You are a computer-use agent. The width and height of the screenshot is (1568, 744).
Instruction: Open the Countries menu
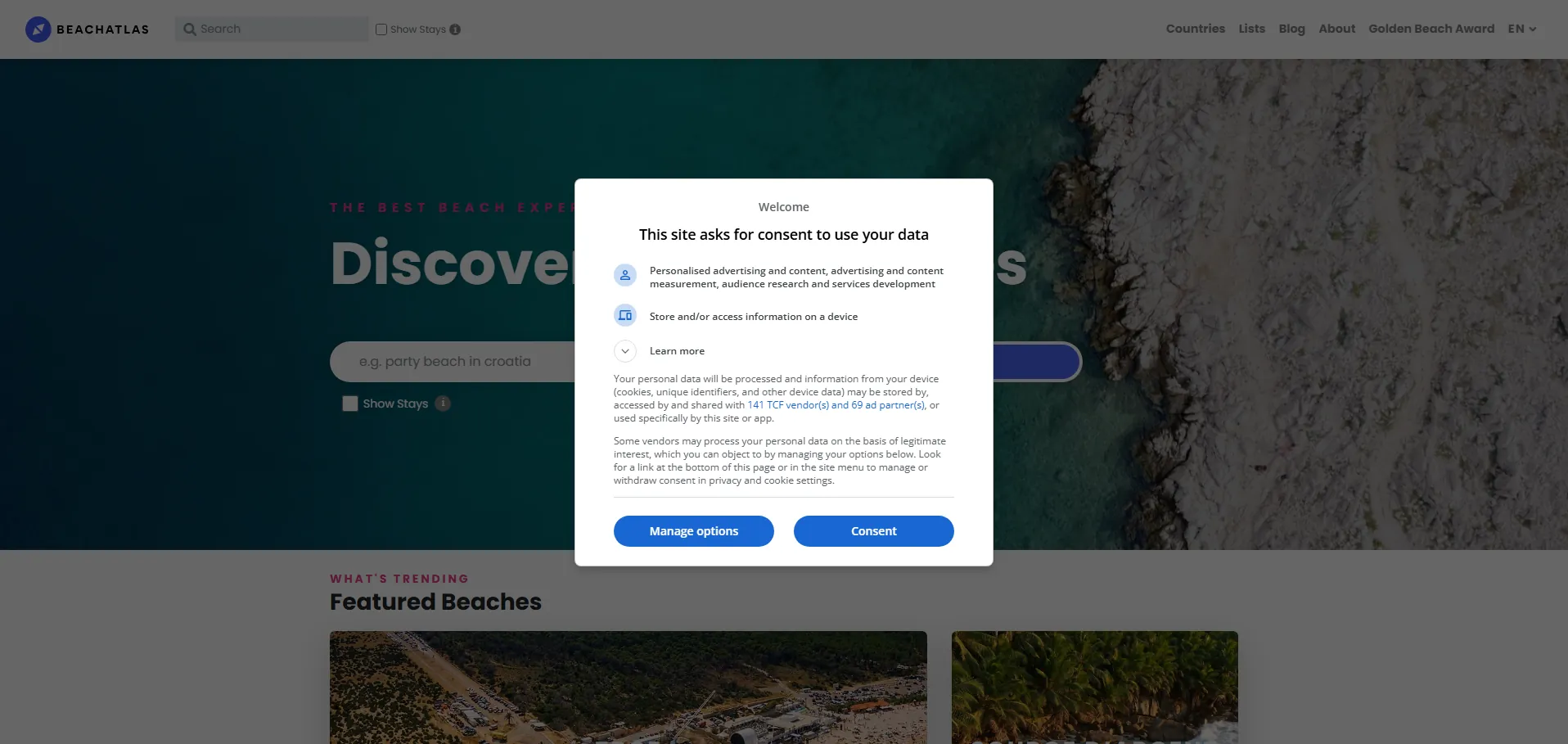point(1195,29)
